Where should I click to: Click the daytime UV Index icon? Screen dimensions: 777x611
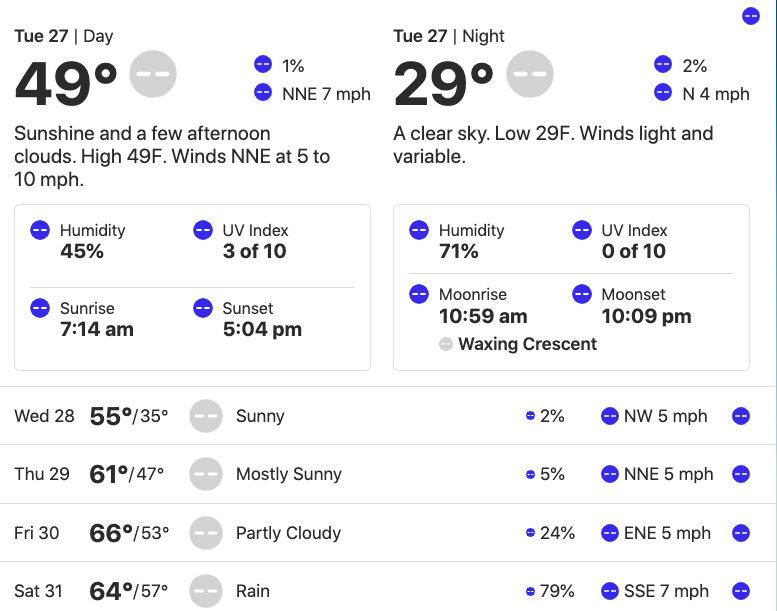[203, 230]
